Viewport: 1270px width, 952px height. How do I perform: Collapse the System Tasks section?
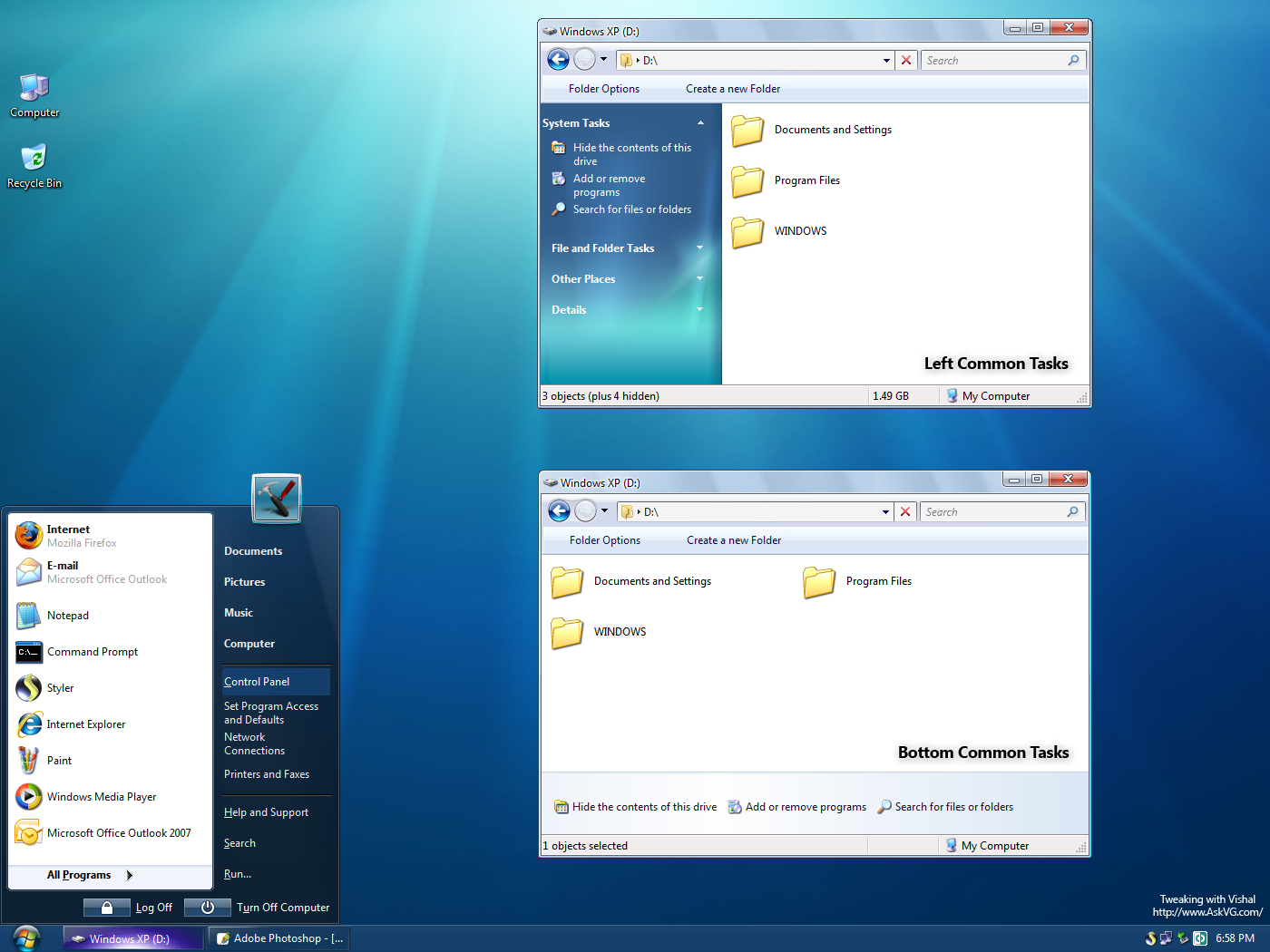(x=699, y=121)
